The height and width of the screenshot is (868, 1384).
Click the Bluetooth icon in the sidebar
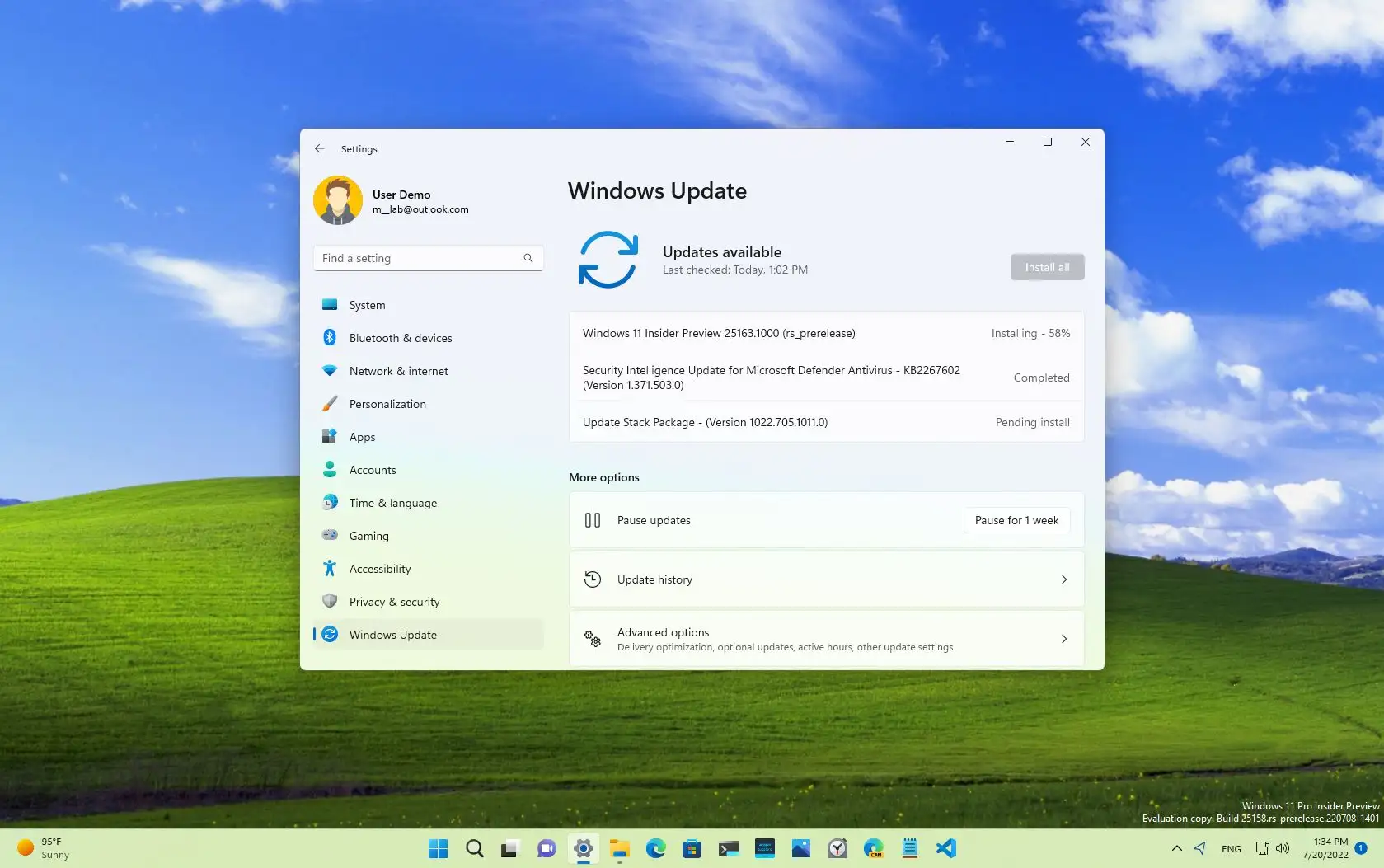(x=330, y=337)
